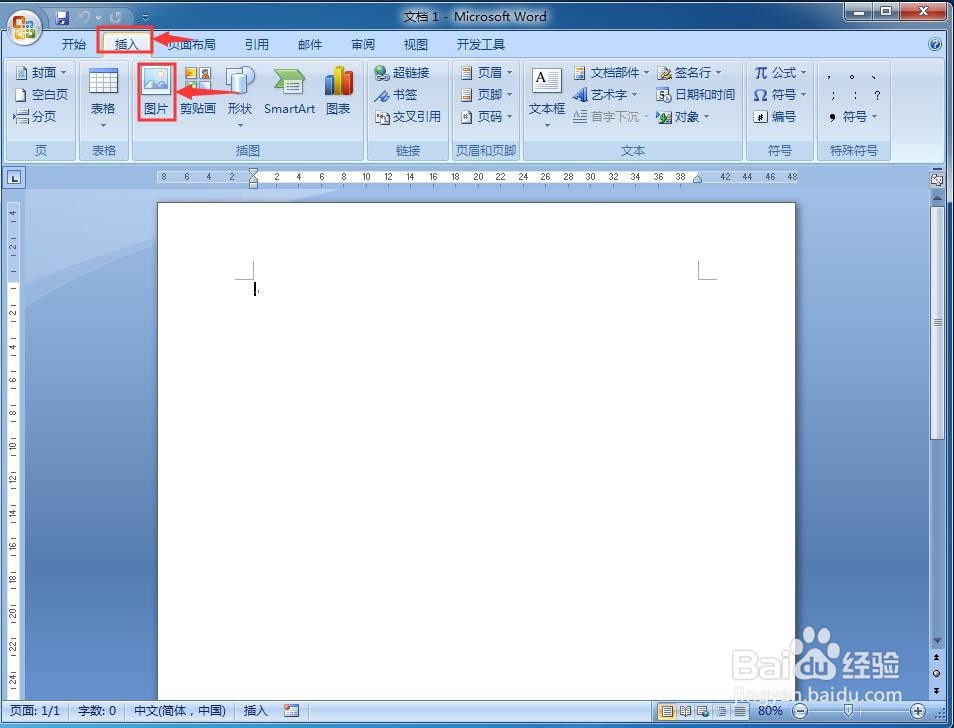This screenshot has height=728, width=954.
Task: Open the Home (开始) tab
Action: (x=74, y=44)
